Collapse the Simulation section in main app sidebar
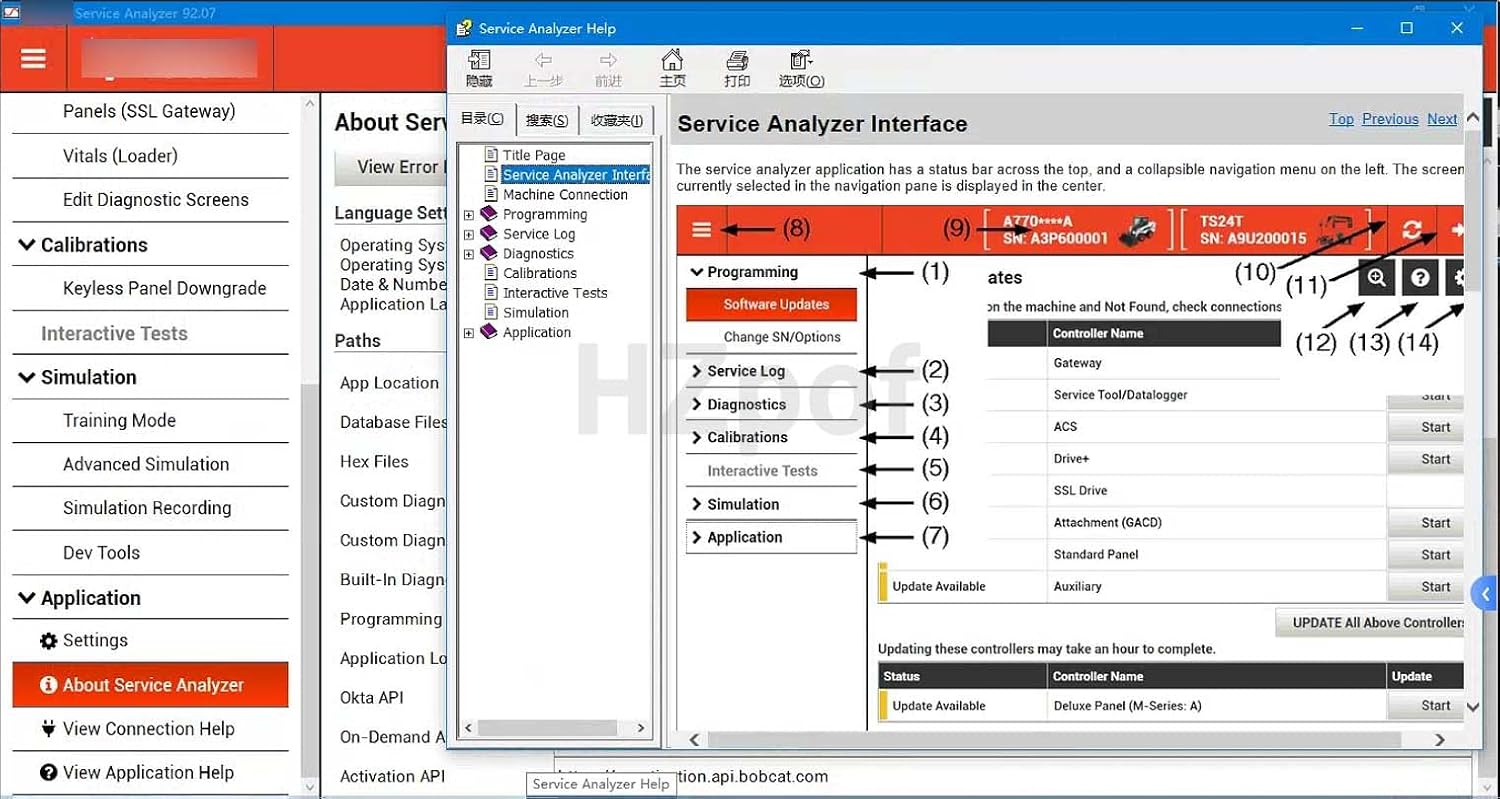This screenshot has height=799, width=1500. tap(27, 378)
